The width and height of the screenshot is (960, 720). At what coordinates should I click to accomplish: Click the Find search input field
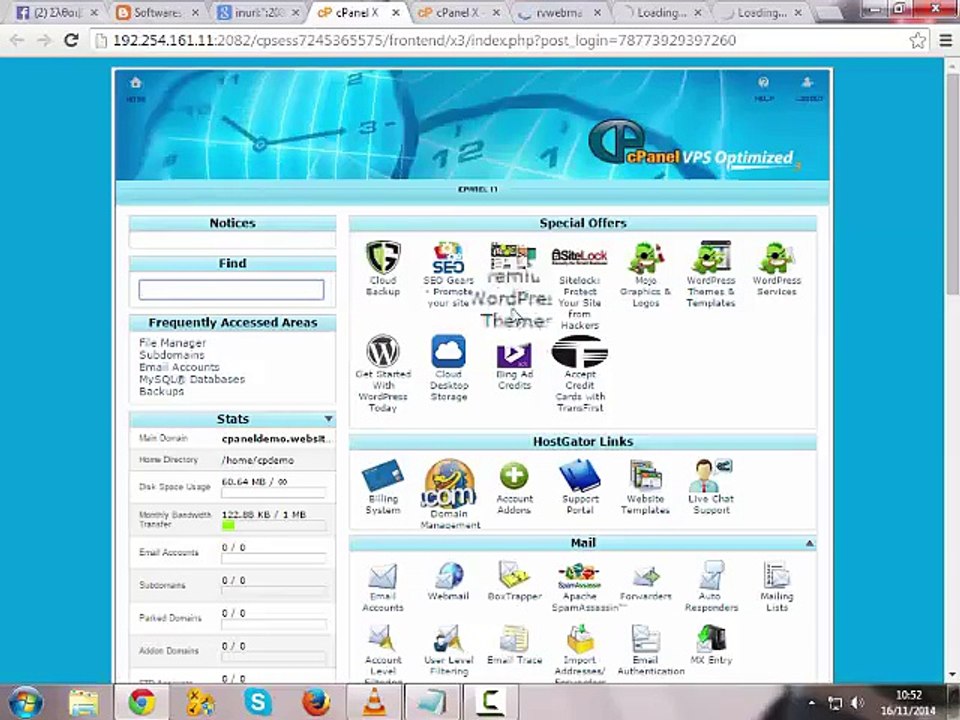(231, 290)
